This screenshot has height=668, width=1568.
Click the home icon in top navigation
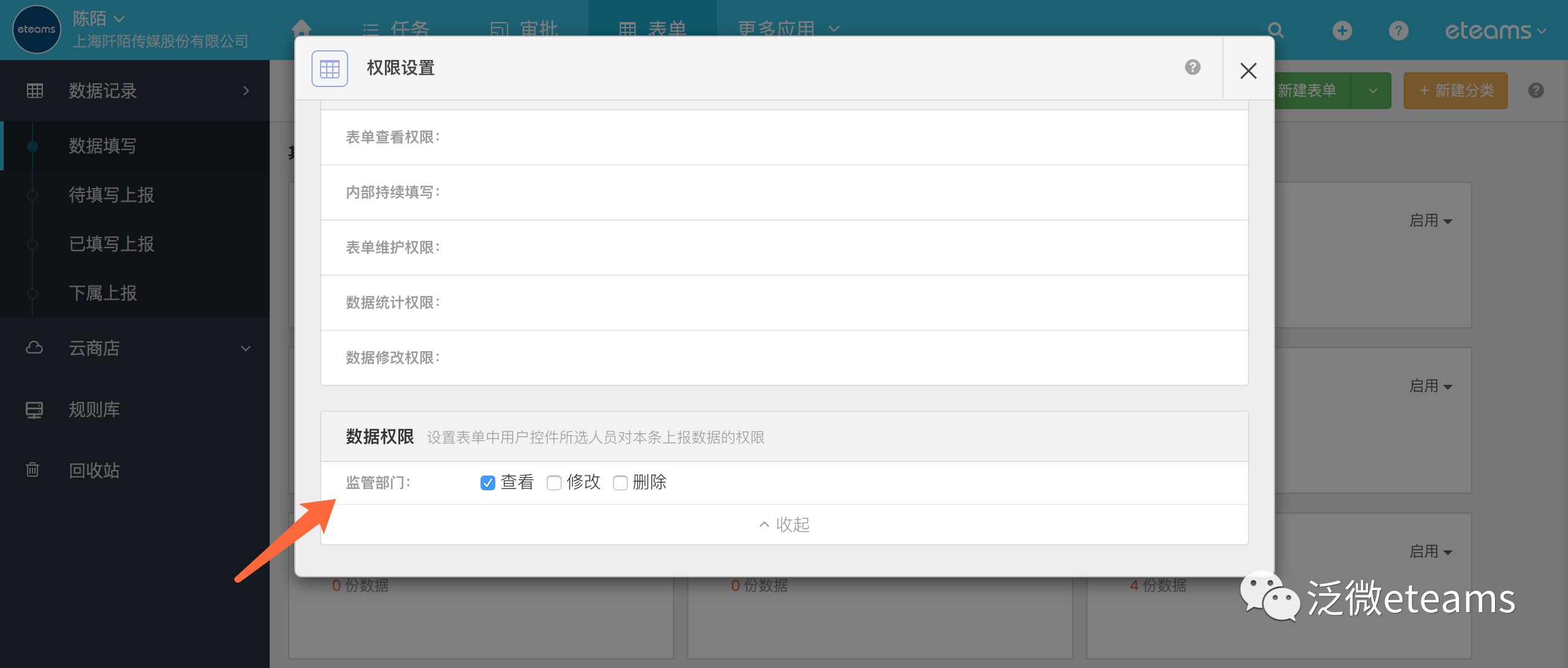coord(302,28)
